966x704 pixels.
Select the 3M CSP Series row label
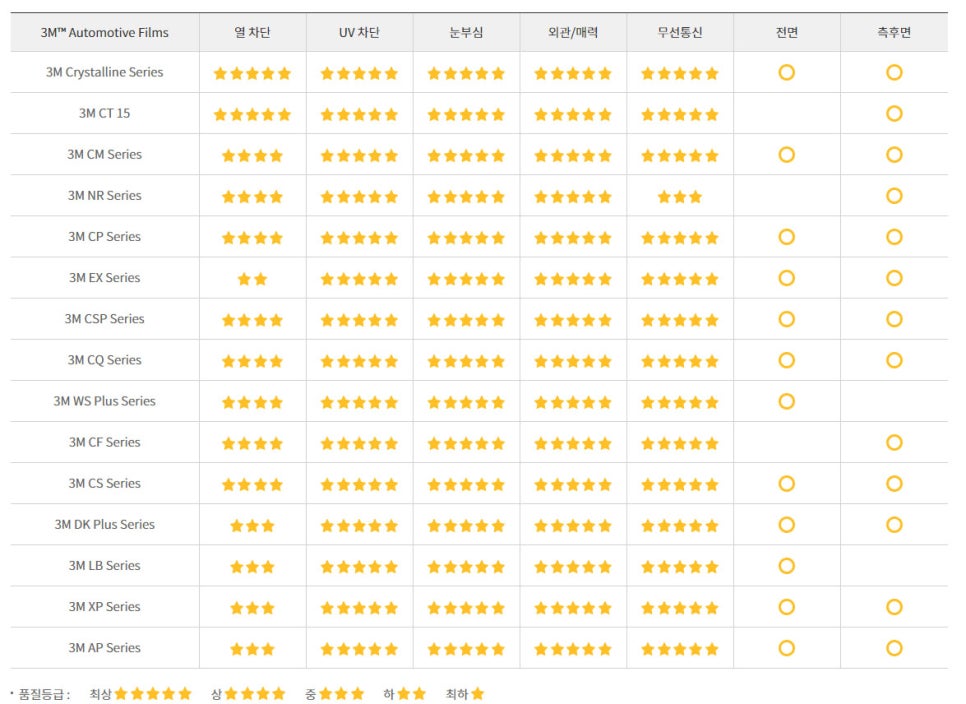[x=104, y=319]
